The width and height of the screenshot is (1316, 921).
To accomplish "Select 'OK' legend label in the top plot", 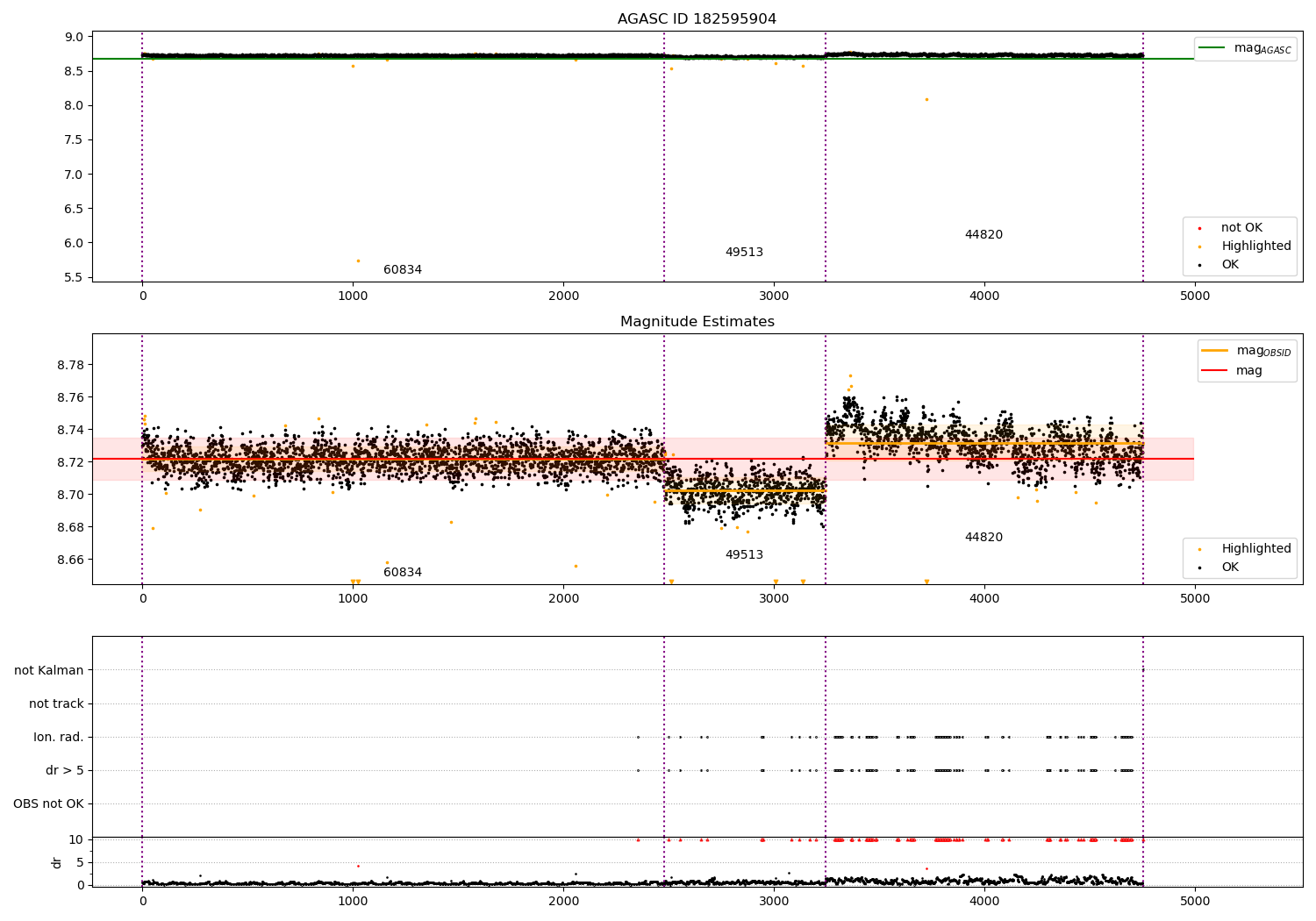I will pyautogui.click(x=1230, y=265).
